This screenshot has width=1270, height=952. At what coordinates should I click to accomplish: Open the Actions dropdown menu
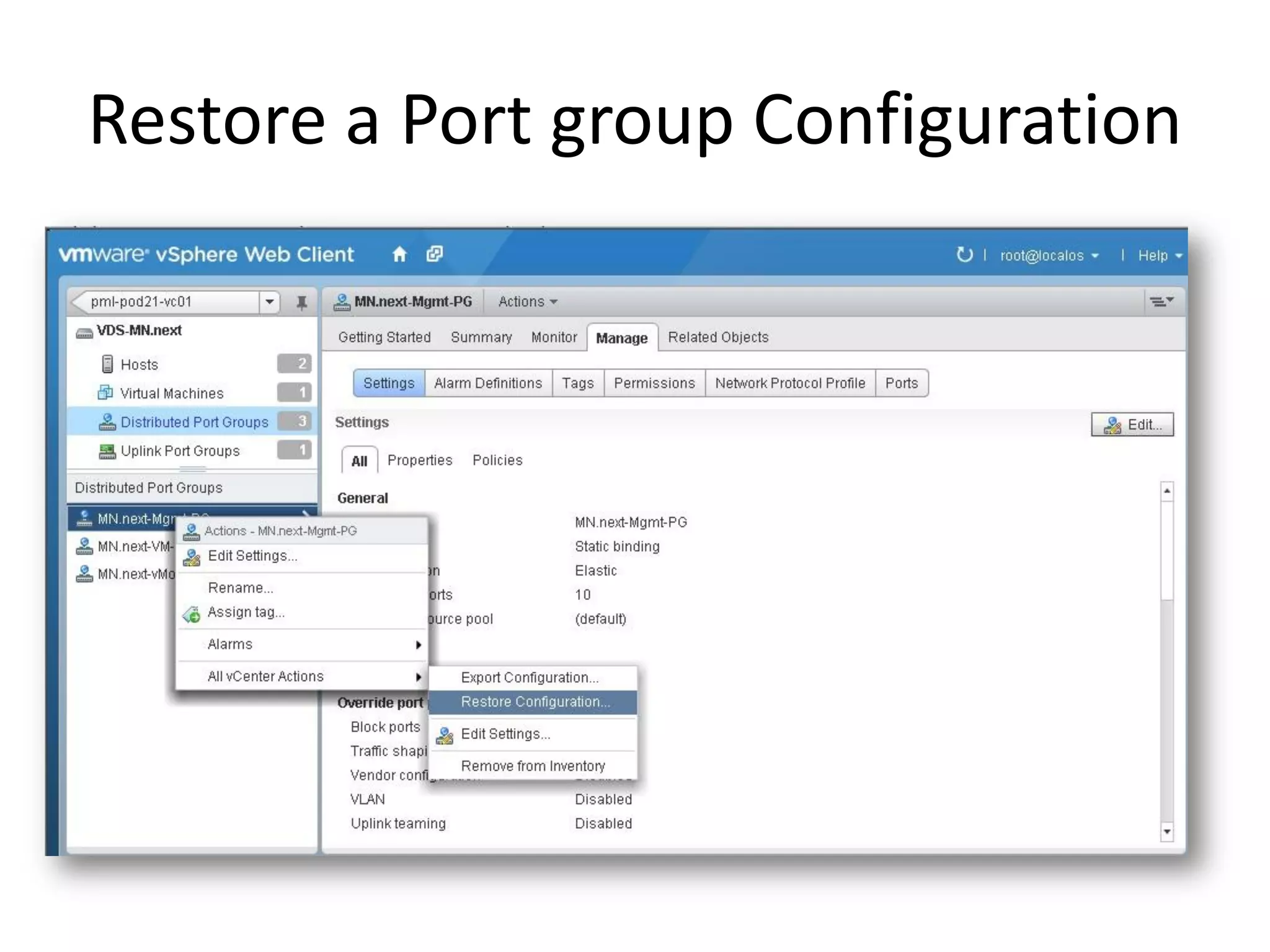click(x=528, y=302)
